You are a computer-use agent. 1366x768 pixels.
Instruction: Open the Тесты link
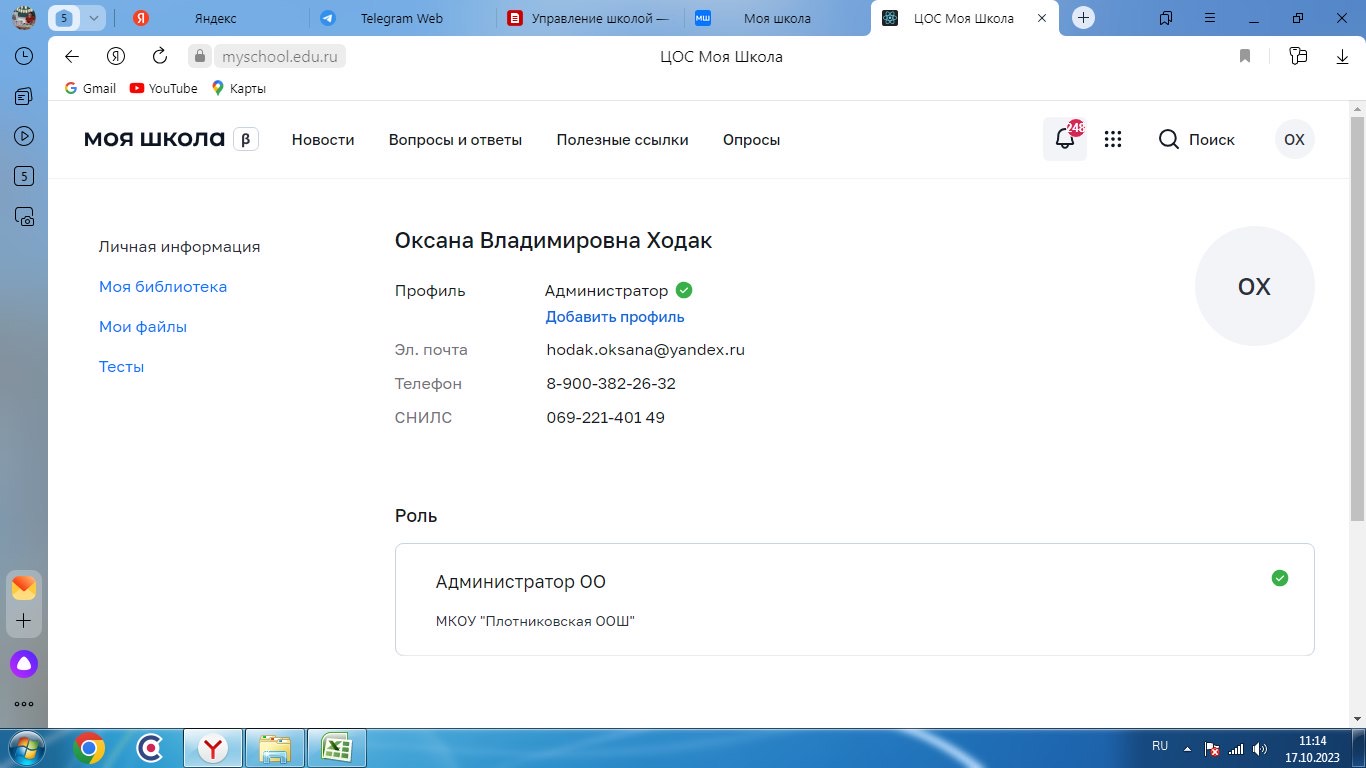pyautogui.click(x=121, y=367)
